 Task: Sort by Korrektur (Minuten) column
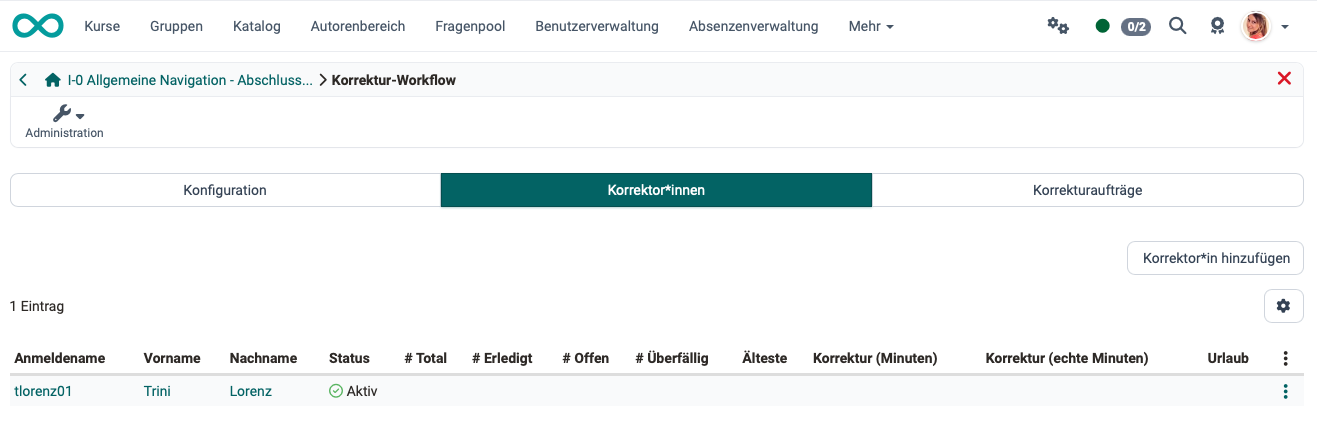[x=875, y=358]
